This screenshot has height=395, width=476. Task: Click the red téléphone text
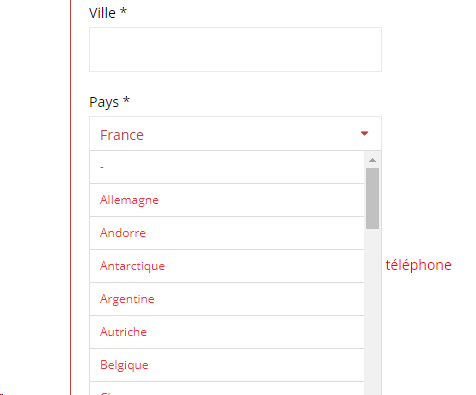coord(418,265)
